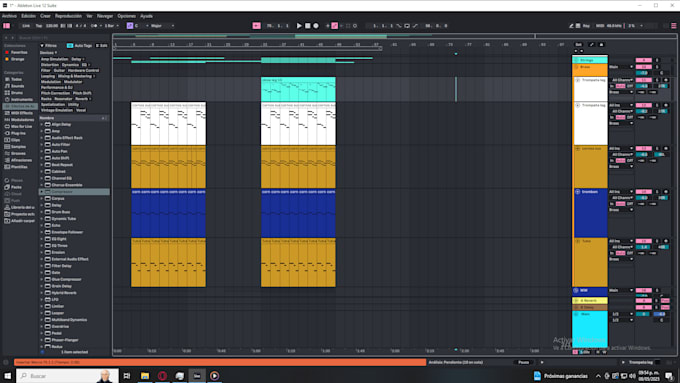The height and width of the screenshot is (383, 680).
Task: Select the cyan Main track header
Action: 590,329
